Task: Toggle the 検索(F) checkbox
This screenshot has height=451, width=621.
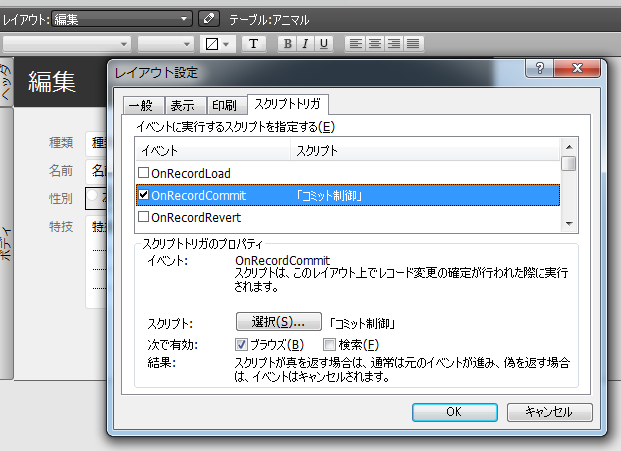Action: click(x=329, y=344)
